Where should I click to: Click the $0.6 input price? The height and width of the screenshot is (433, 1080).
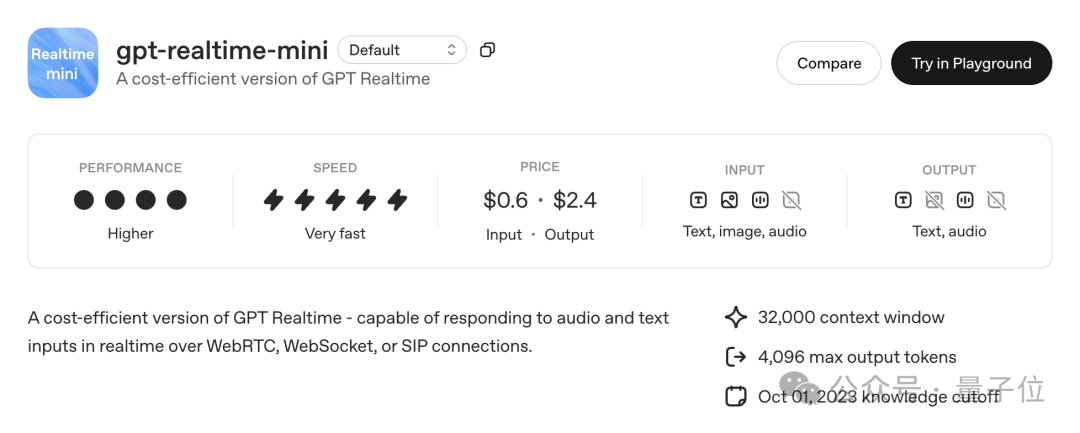pos(505,200)
